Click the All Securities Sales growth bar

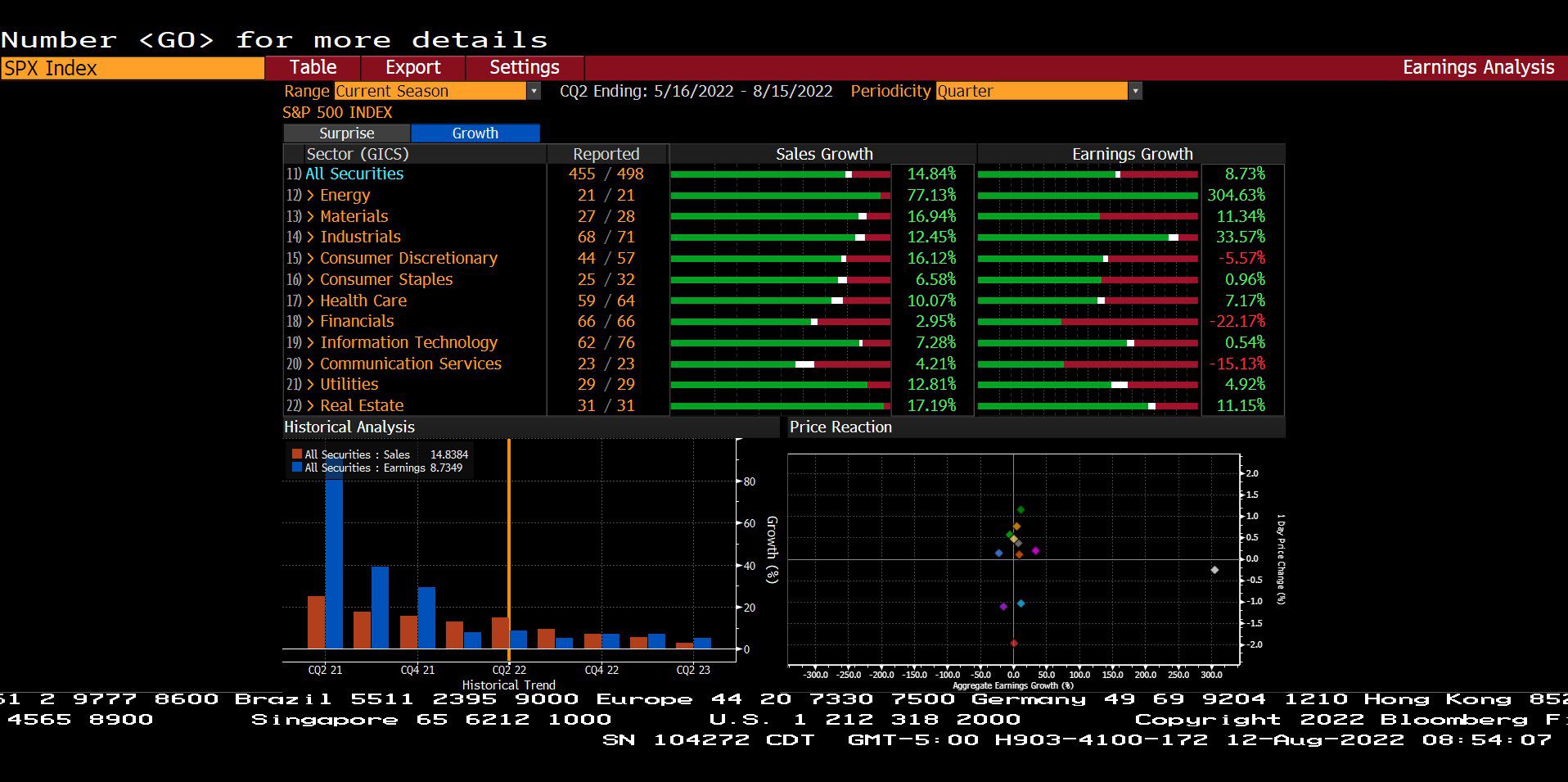(x=781, y=174)
